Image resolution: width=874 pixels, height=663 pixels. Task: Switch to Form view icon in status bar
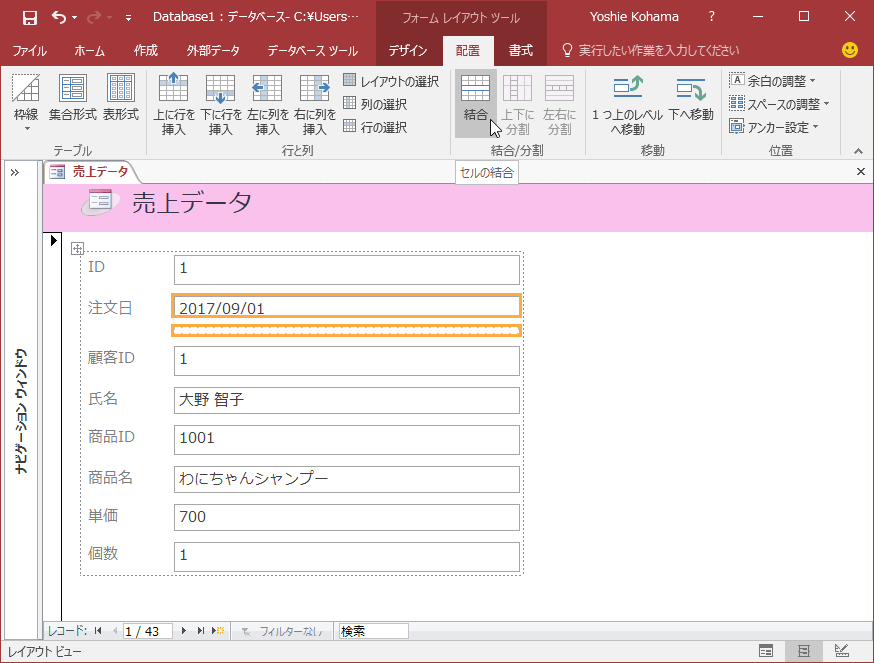pyautogui.click(x=766, y=651)
